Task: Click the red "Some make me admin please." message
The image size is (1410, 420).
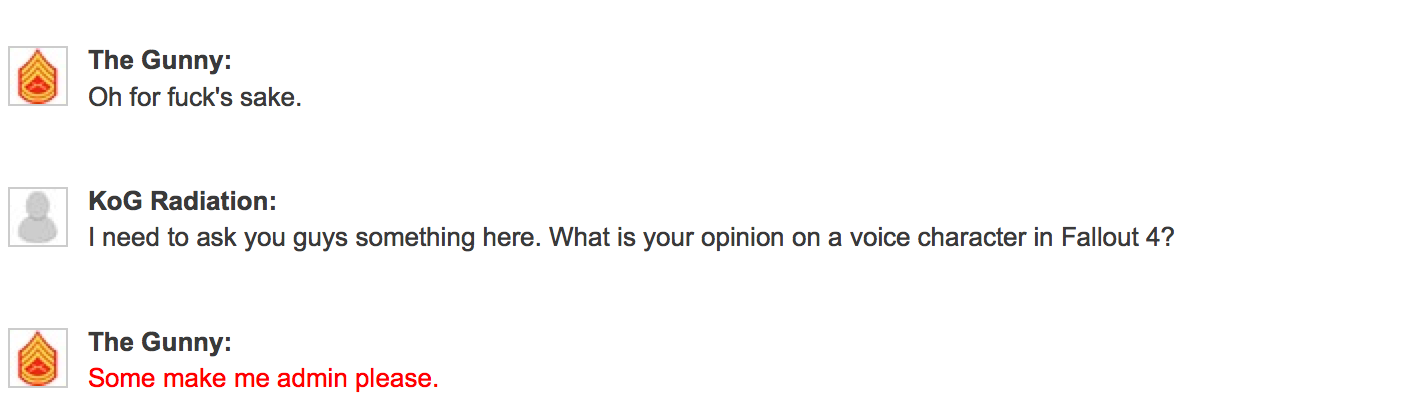Action: coord(263,380)
